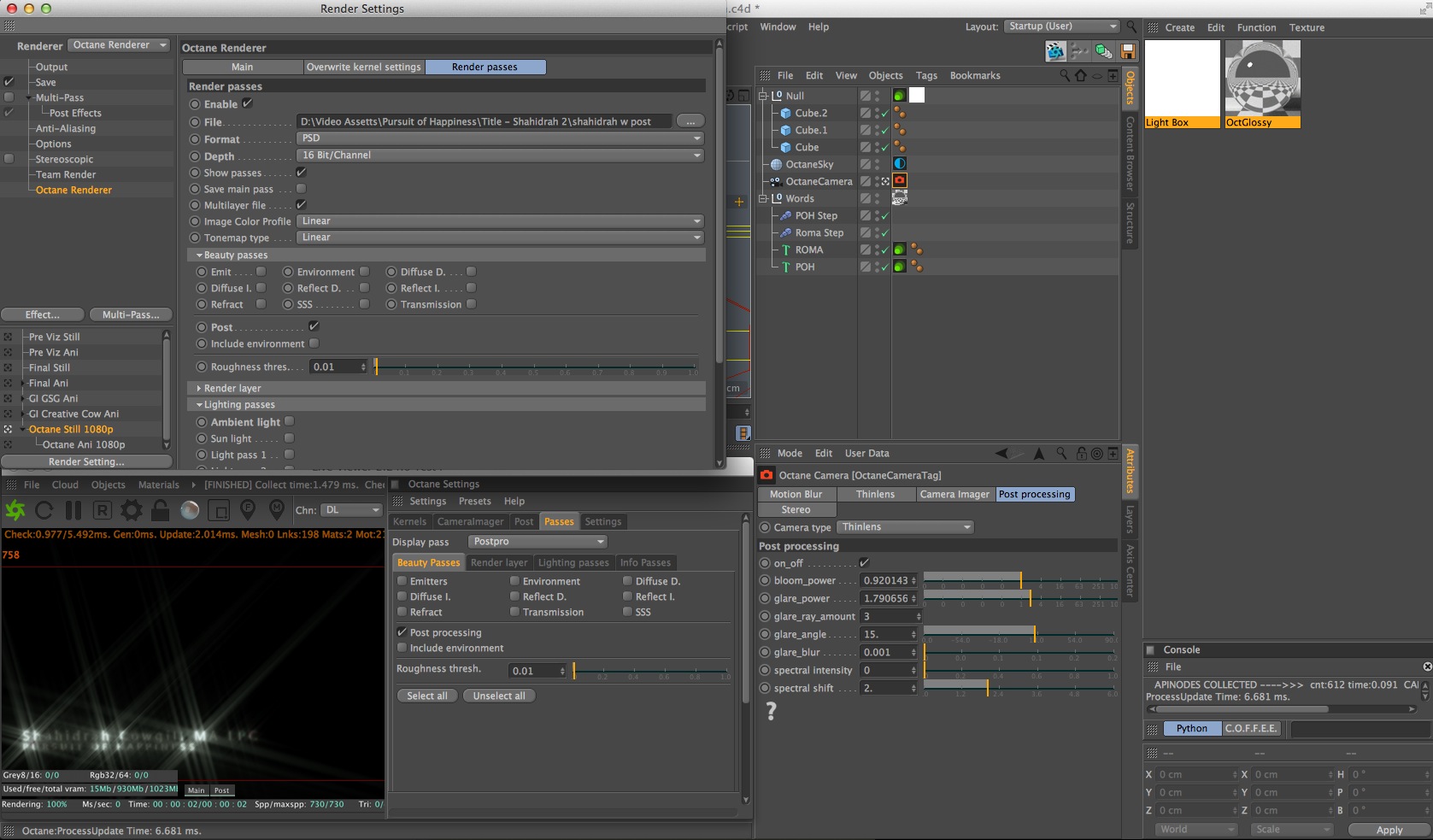Open the Image Color Profile dropdown
This screenshot has height=840, width=1433.
[501, 221]
